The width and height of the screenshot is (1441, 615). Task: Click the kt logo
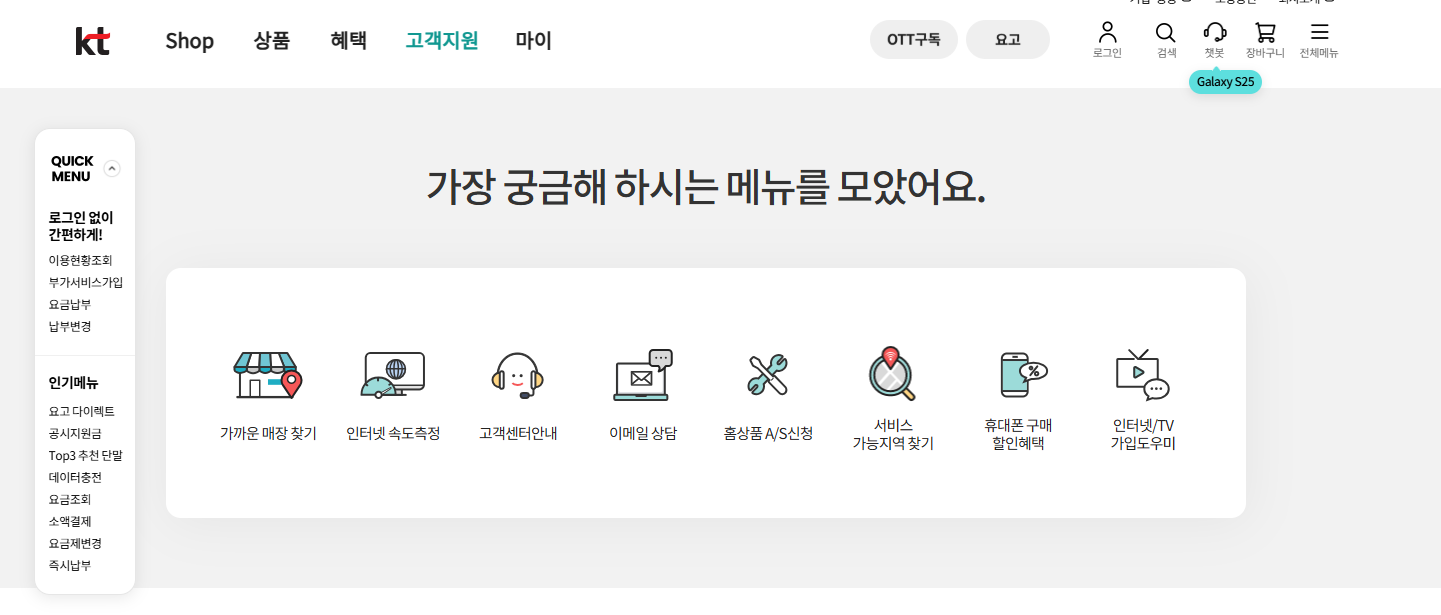(x=92, y=41)
